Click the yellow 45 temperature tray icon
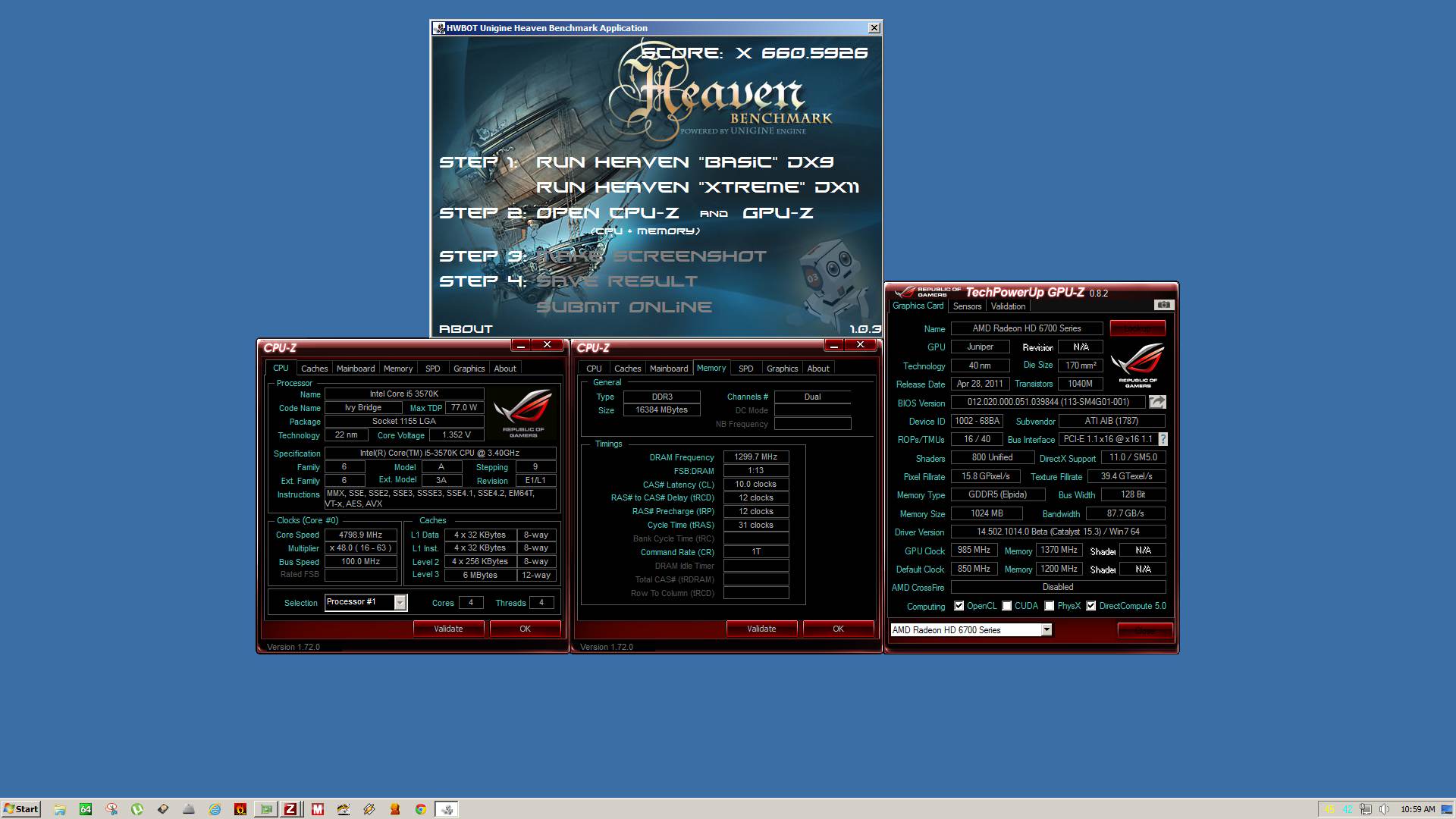This screenshot has height=819, width=1456. (1329, 809)
